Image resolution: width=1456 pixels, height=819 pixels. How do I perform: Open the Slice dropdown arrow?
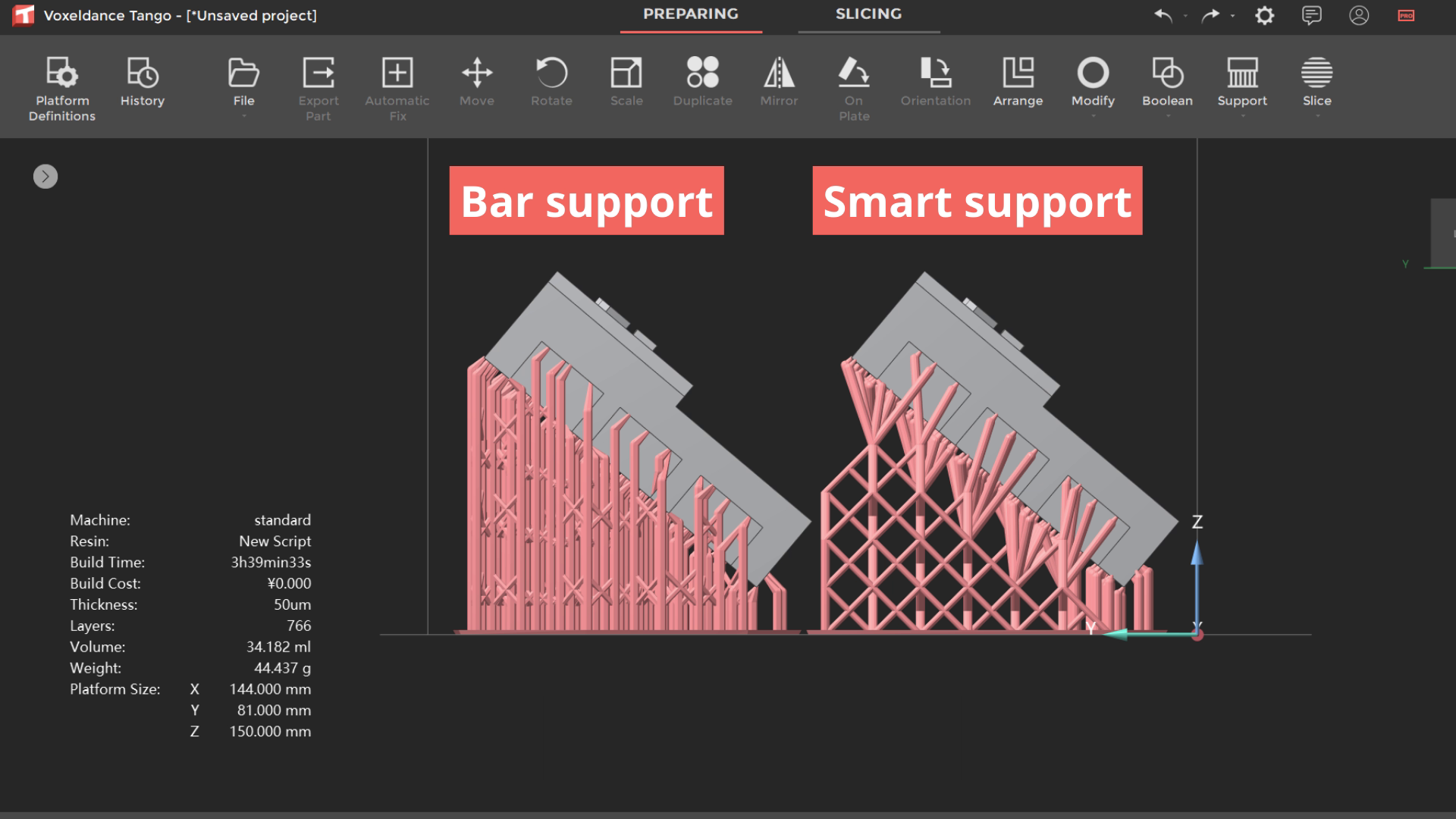coord(1317,115)
